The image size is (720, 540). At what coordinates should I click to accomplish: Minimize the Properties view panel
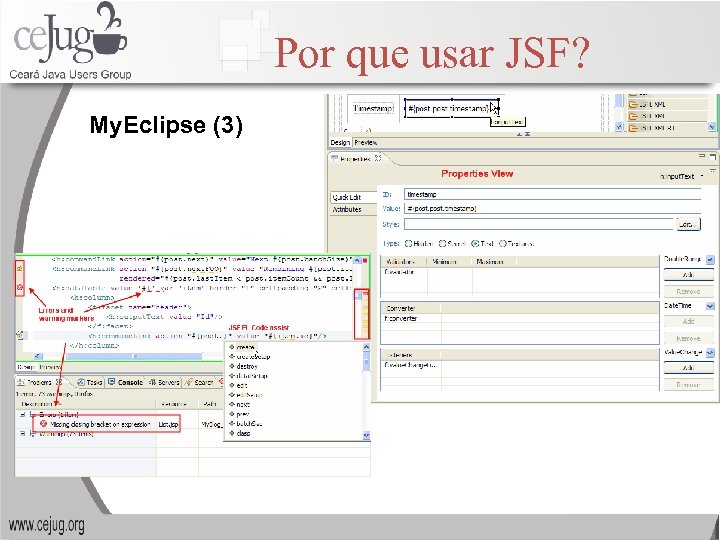click(702, 156)
